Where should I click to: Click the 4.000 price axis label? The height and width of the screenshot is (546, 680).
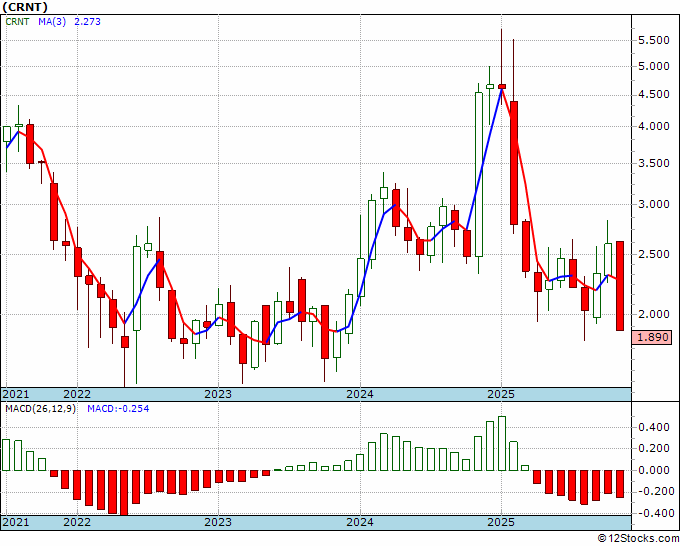click(654, 126)
